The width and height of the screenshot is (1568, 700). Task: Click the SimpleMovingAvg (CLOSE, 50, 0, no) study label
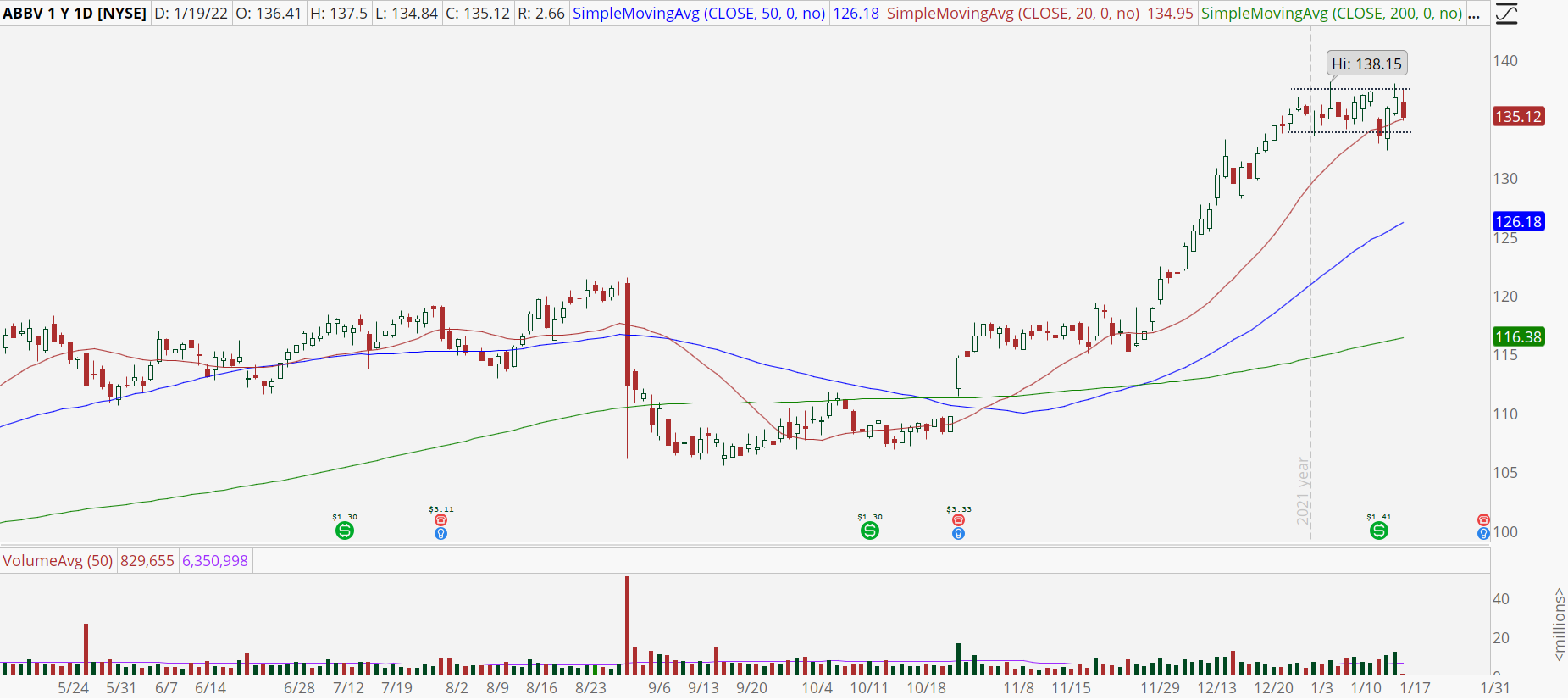(699, 14)
